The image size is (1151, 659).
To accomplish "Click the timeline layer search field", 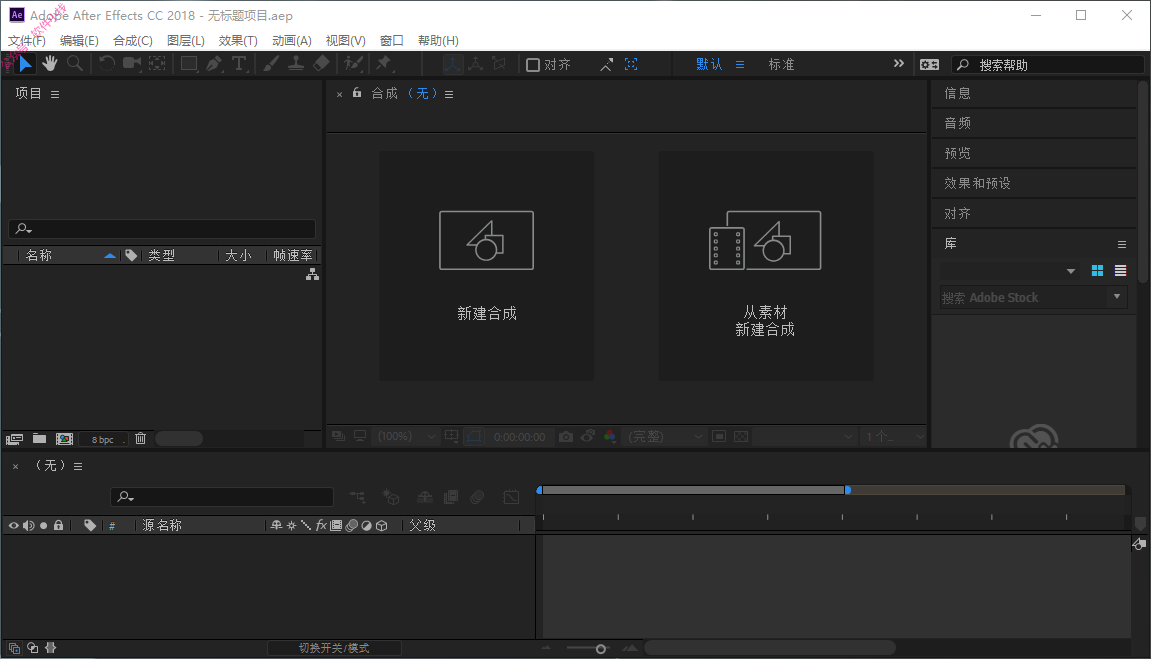I will point(222,497).
